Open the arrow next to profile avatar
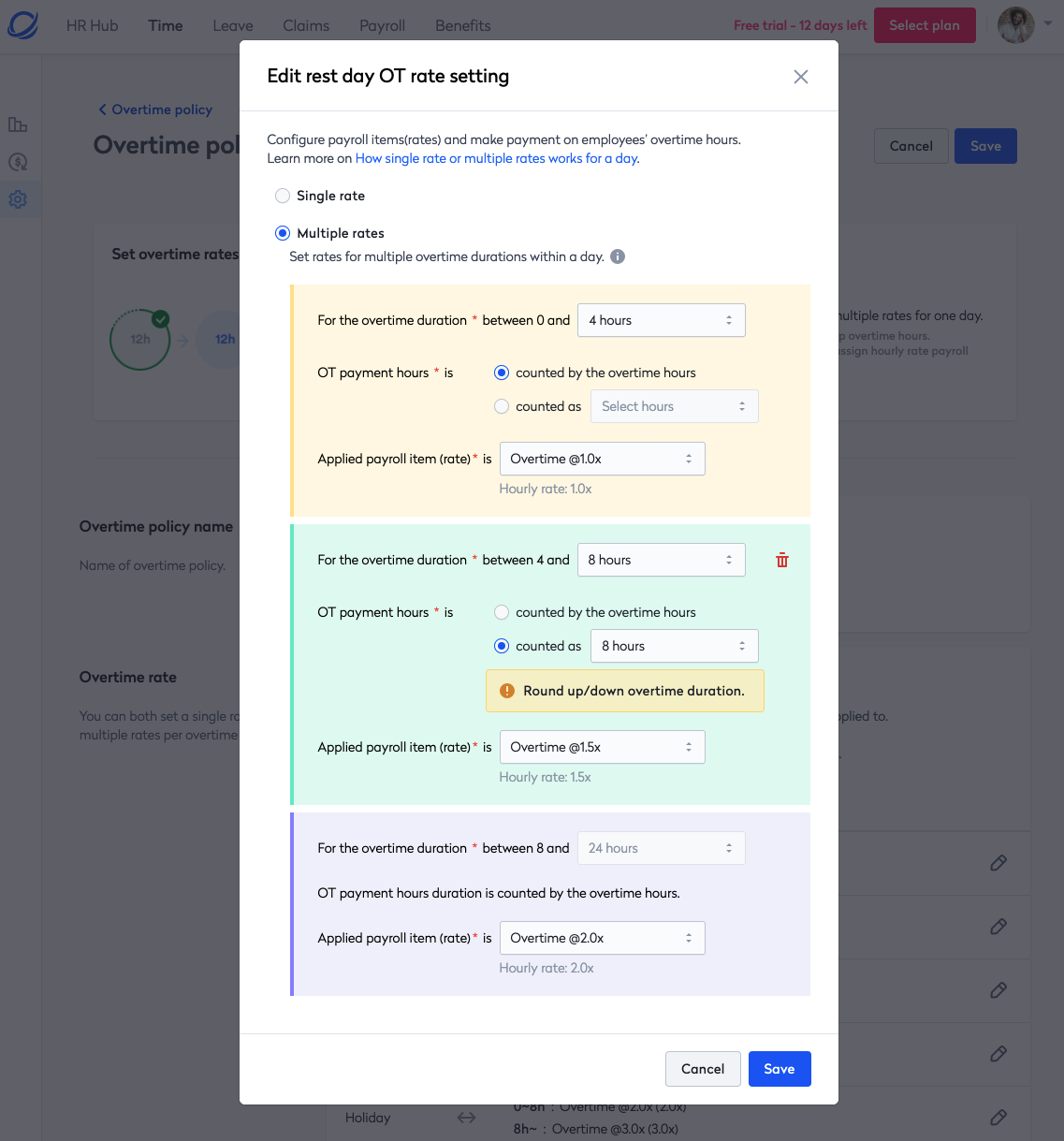This screenshot has width=1064, height=1141. click(1048, 24)
